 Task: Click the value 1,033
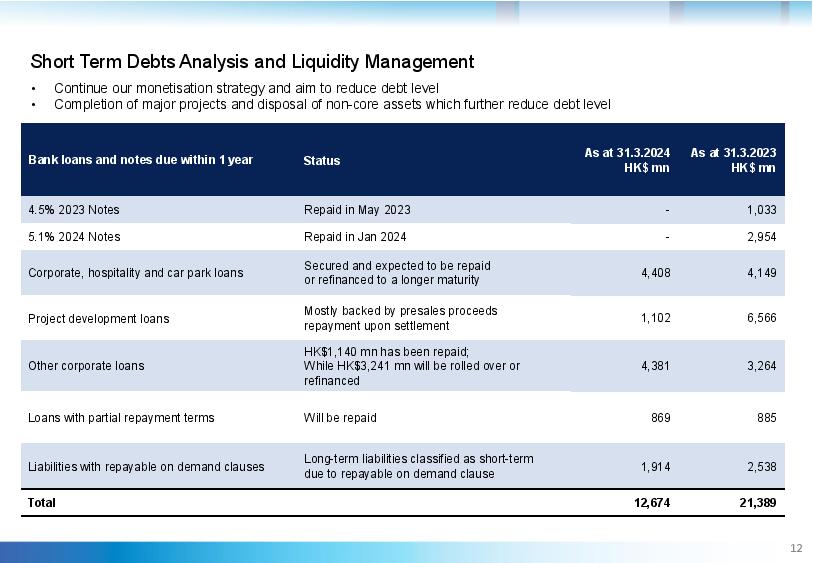(762, 210)
